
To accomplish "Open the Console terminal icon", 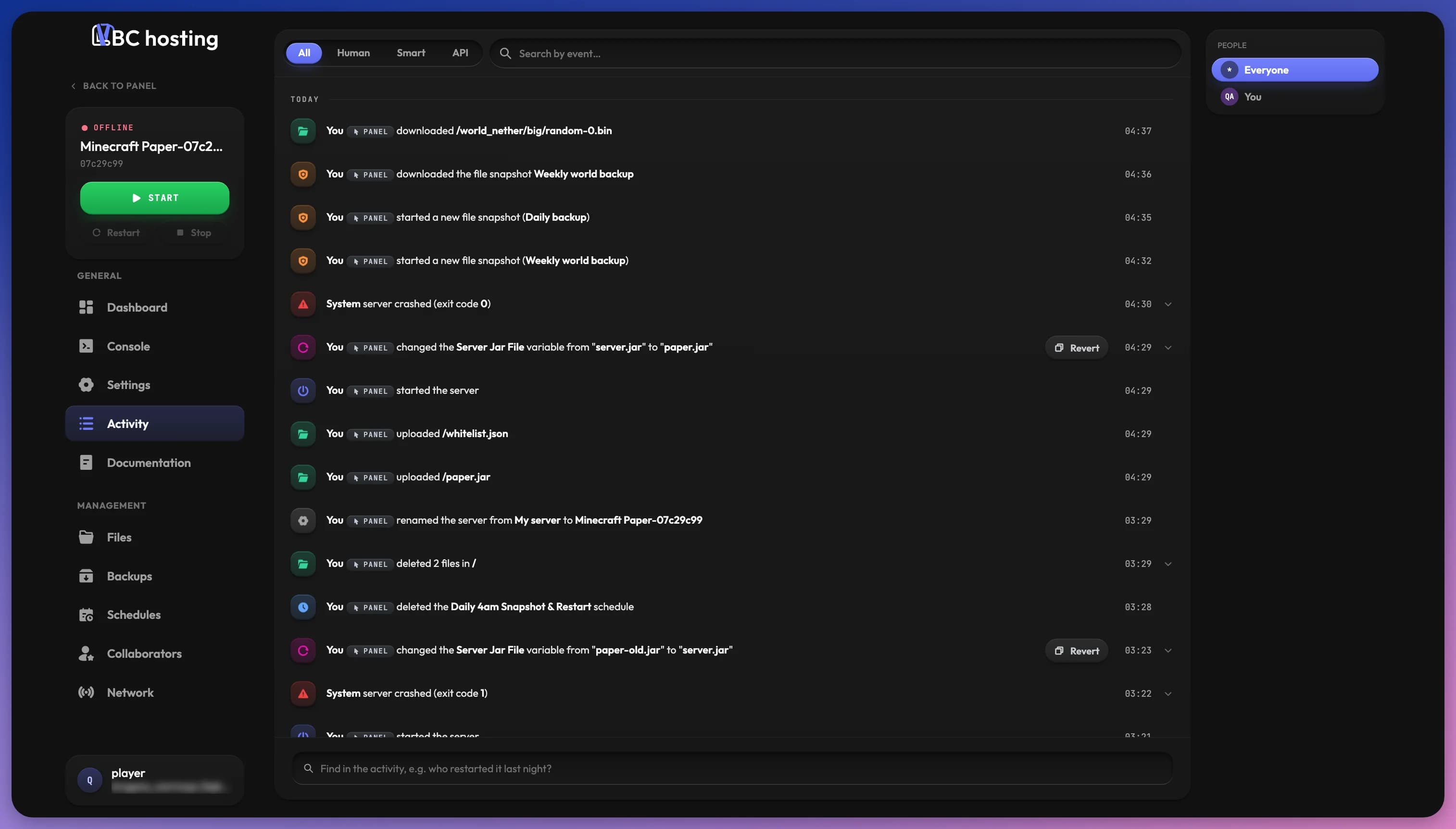I will pos(86,346).
